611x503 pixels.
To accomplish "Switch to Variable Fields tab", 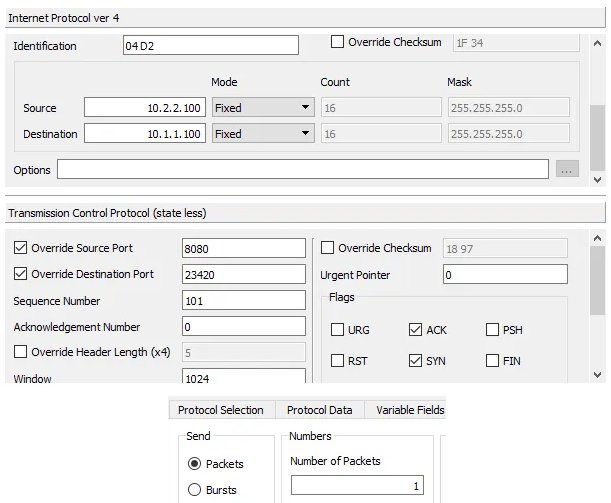I will 405,410.
